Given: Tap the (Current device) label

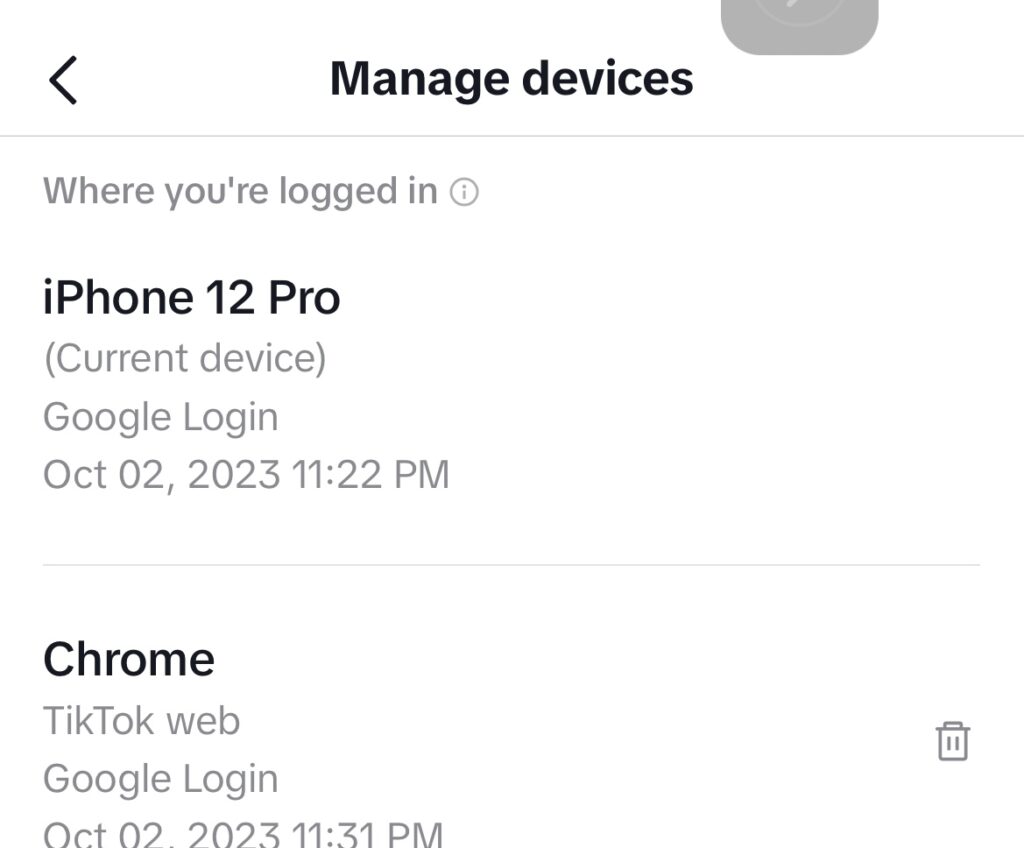Looking at the screenshot, I should 185,358.
